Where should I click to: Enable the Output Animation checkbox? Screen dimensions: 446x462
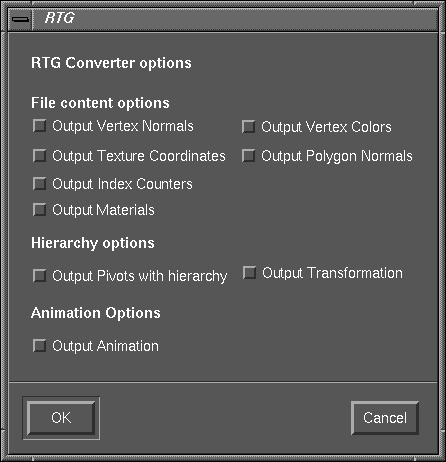click(x=40, y=346)
